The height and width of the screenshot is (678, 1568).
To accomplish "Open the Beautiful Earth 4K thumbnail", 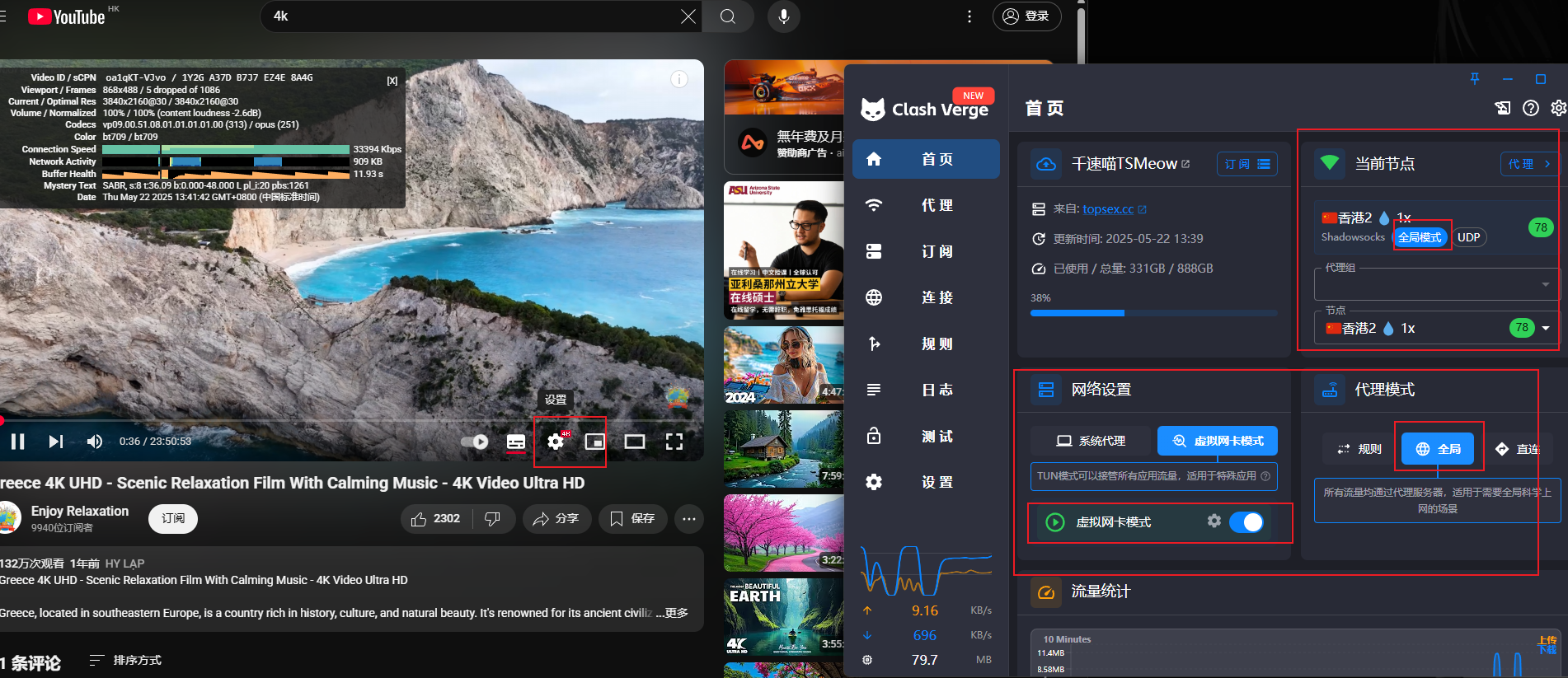I will coord(784,616).
